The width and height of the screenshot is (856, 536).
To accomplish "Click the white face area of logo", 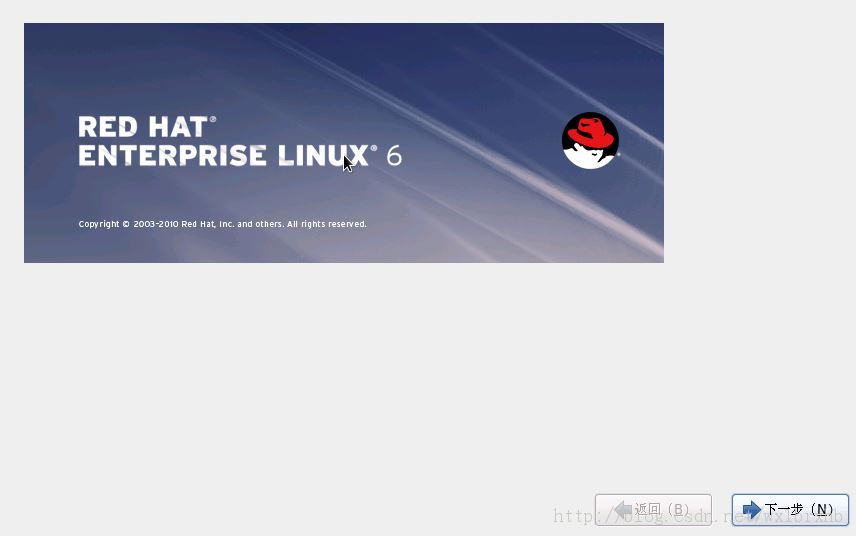I will pyautogui.click(x=590, y=158).
